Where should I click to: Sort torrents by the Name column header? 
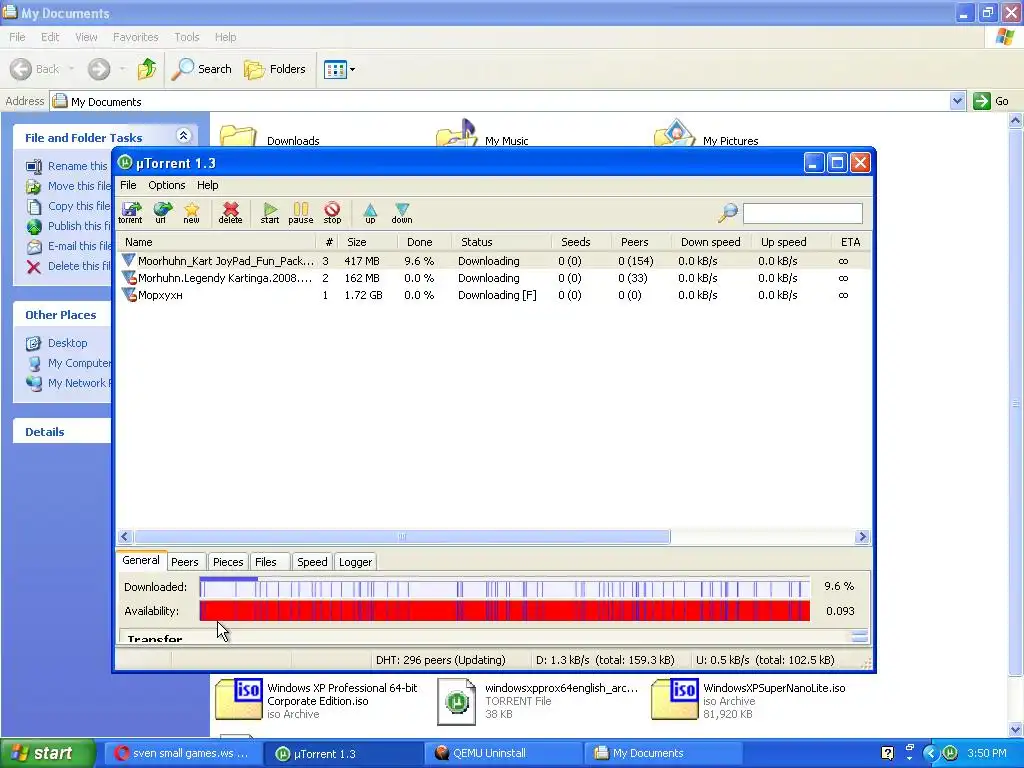[217, 242]
